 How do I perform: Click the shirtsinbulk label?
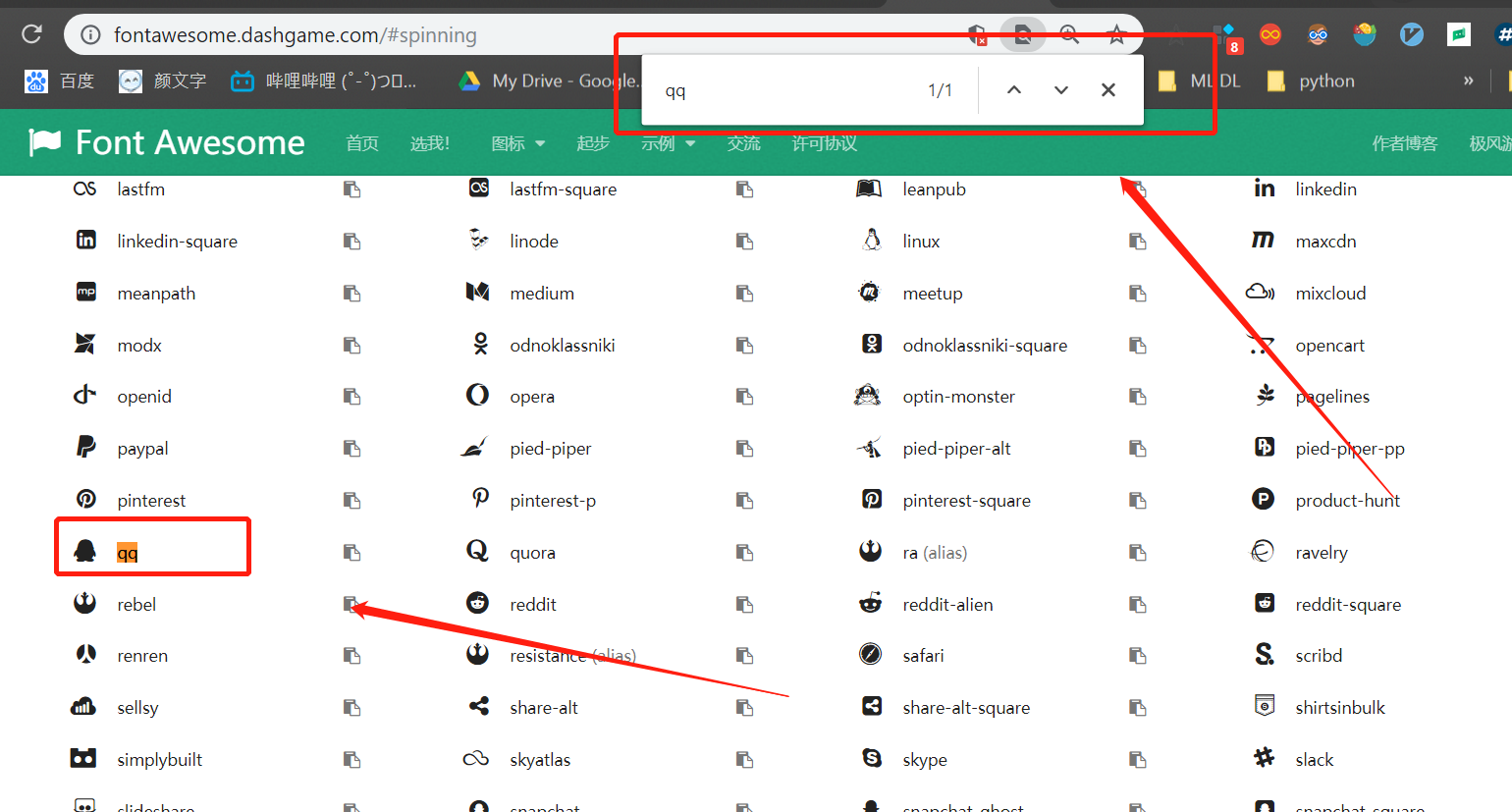[1340, 708]
